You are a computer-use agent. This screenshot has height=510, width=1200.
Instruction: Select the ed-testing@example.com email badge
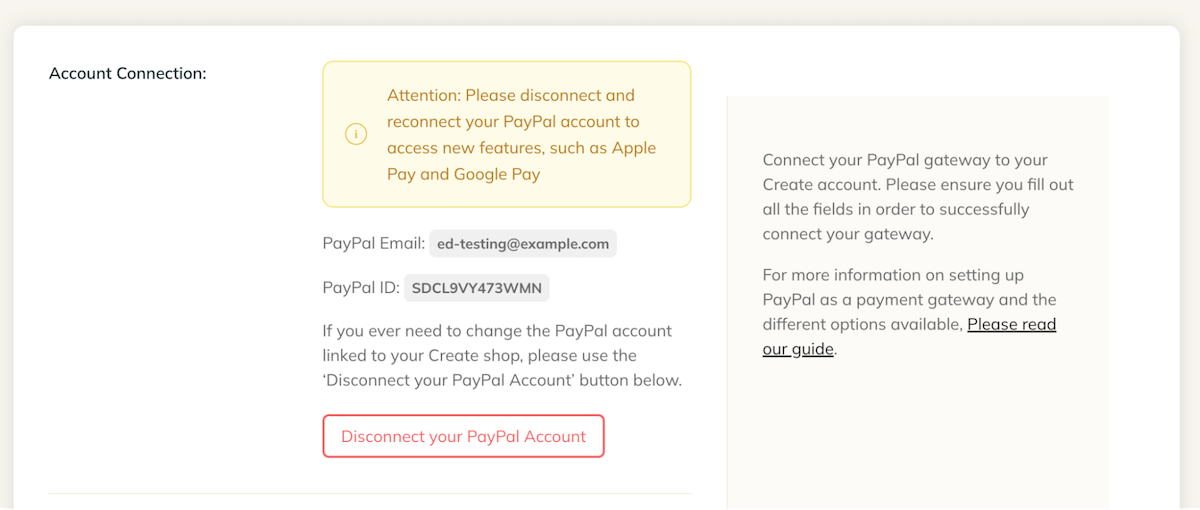click(523, 243)
